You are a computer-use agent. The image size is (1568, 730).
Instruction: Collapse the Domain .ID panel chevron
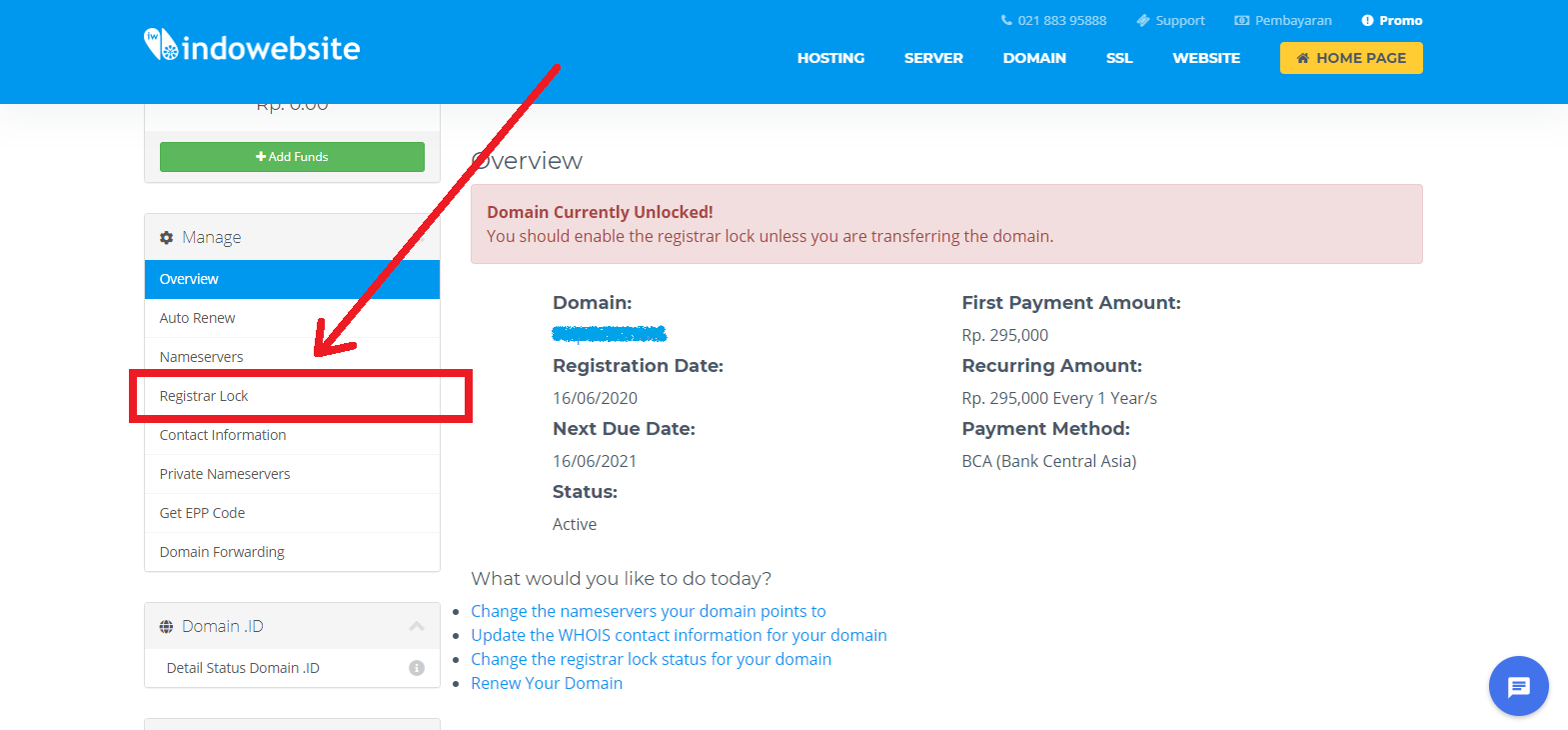417,626
